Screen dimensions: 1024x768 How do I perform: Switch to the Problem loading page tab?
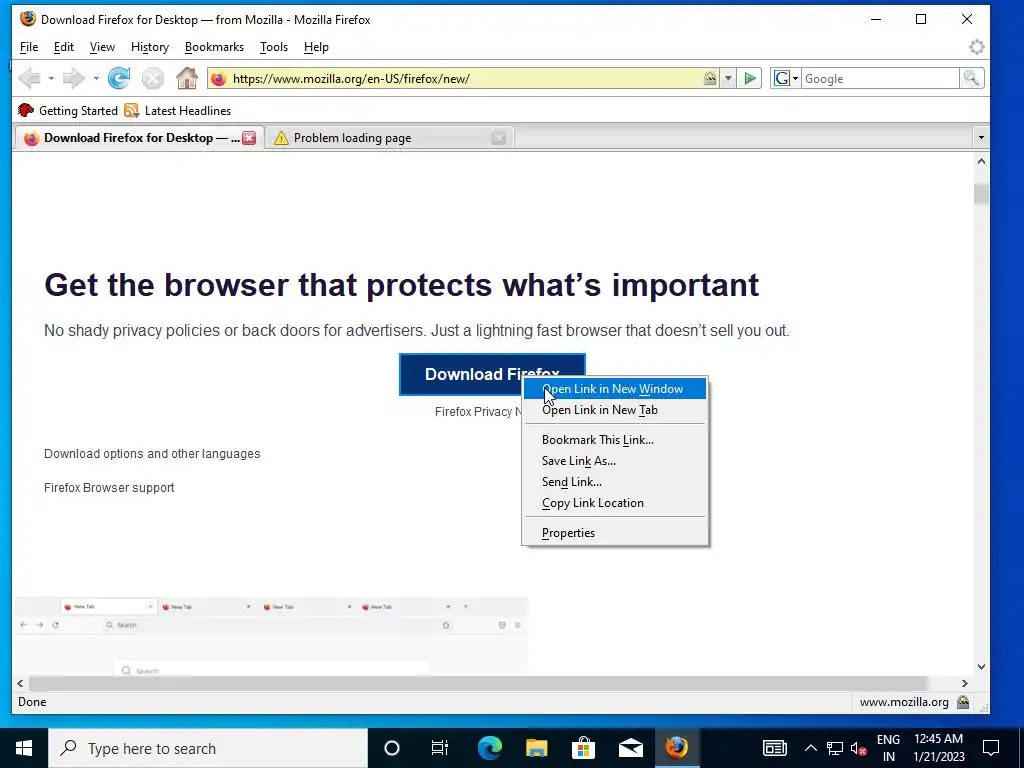click(x=389, y=138)
